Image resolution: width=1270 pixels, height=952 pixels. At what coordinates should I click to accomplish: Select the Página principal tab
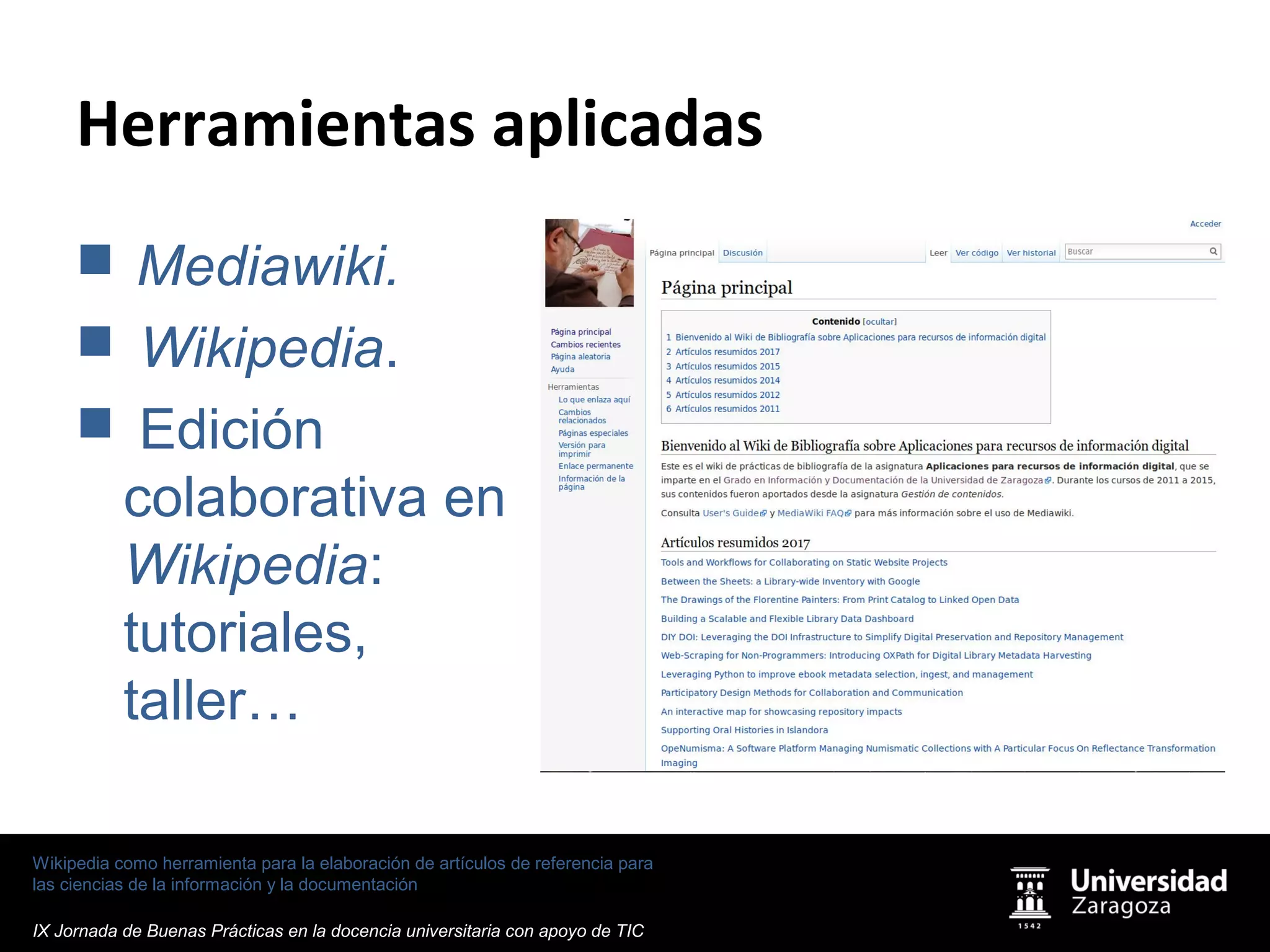click(682, 253)
